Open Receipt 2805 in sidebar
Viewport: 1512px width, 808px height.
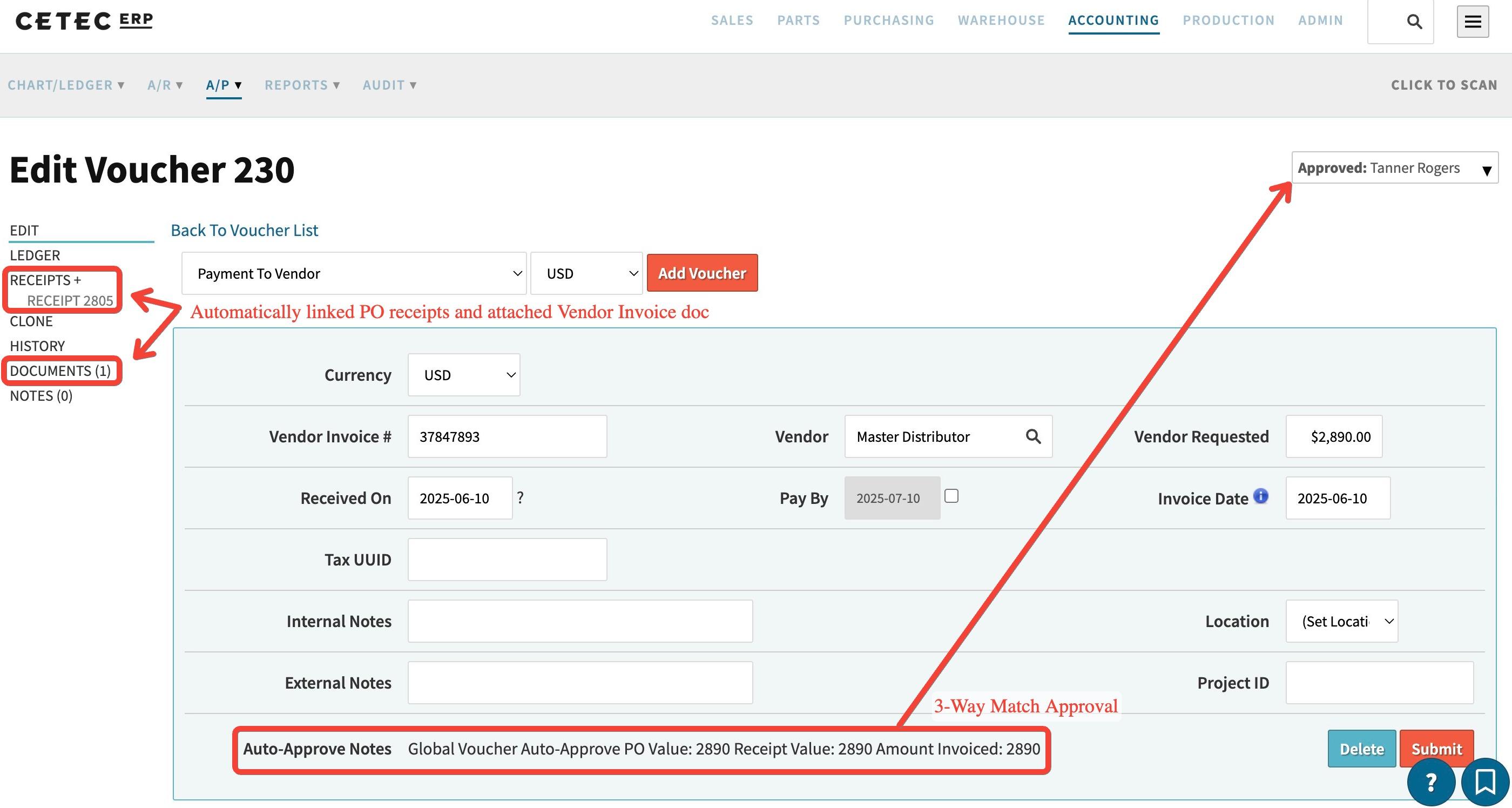pyautogui.click(x=70, y=301)
